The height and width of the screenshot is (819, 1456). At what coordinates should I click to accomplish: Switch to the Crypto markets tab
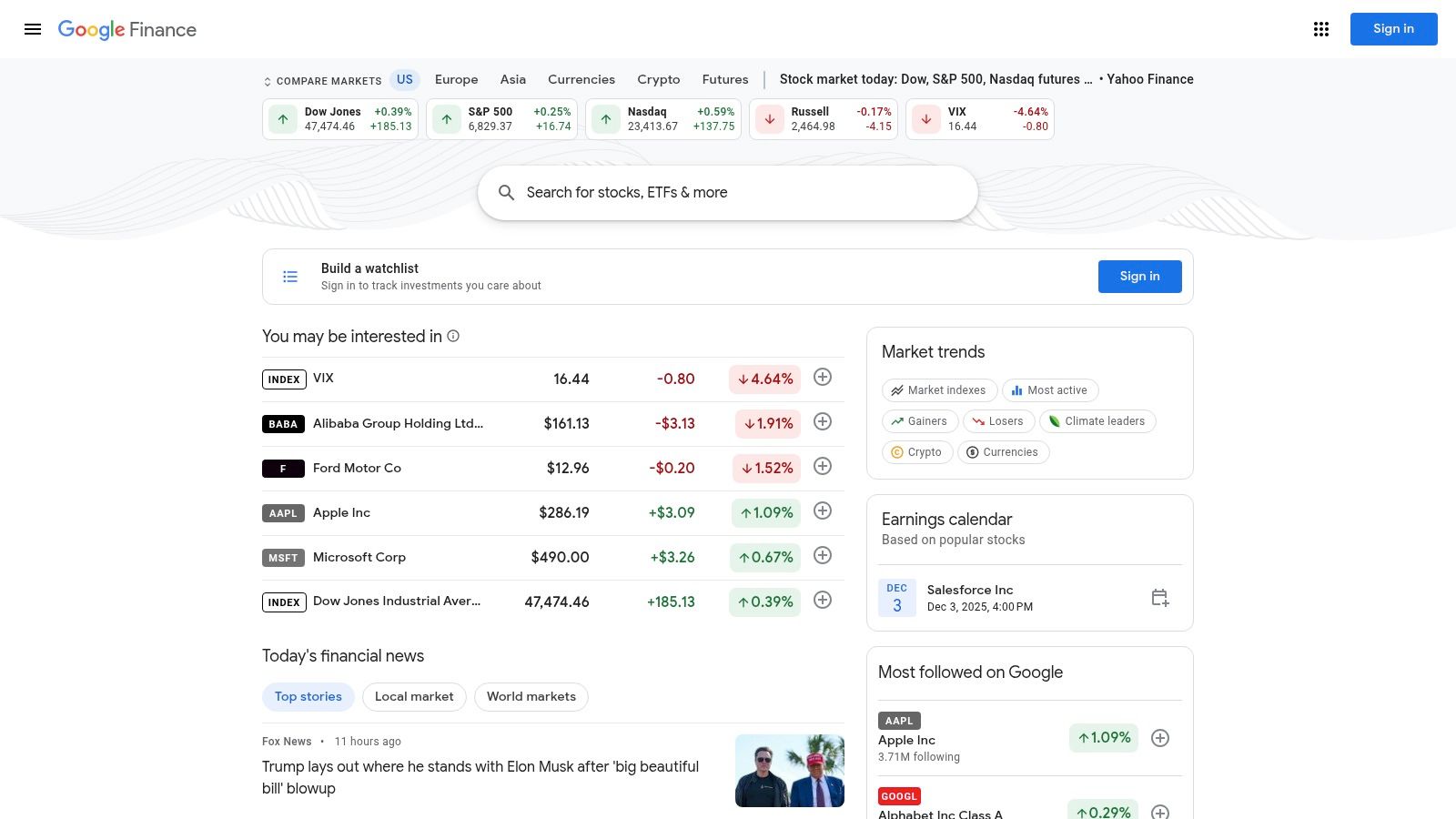click(658, 79)
